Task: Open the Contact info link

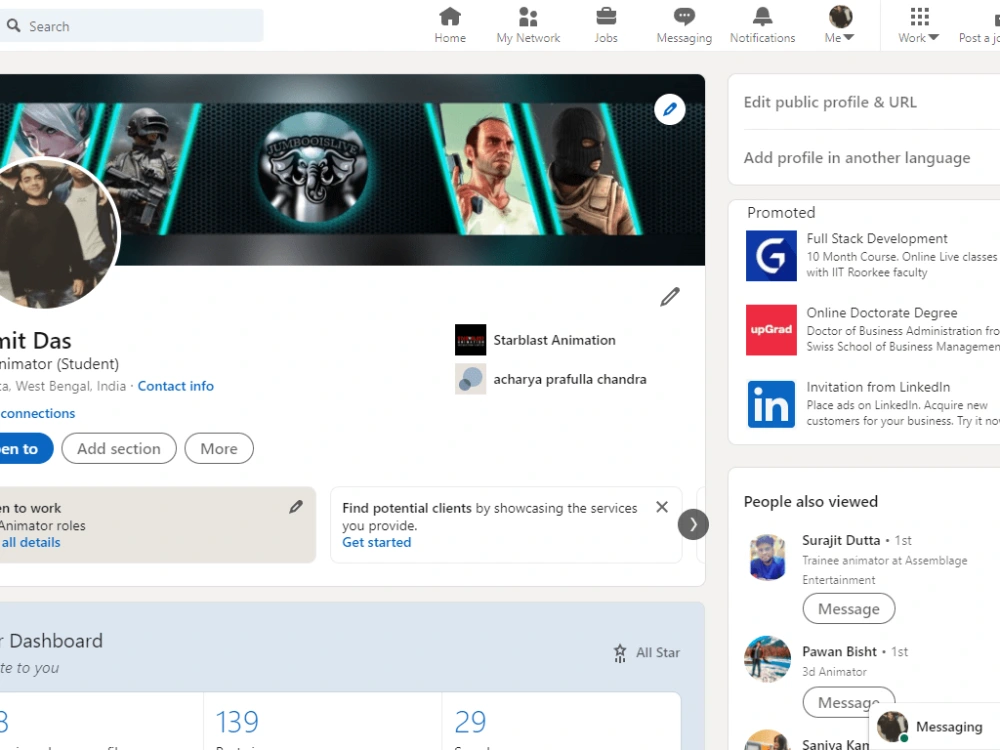Action: (175, 386)
